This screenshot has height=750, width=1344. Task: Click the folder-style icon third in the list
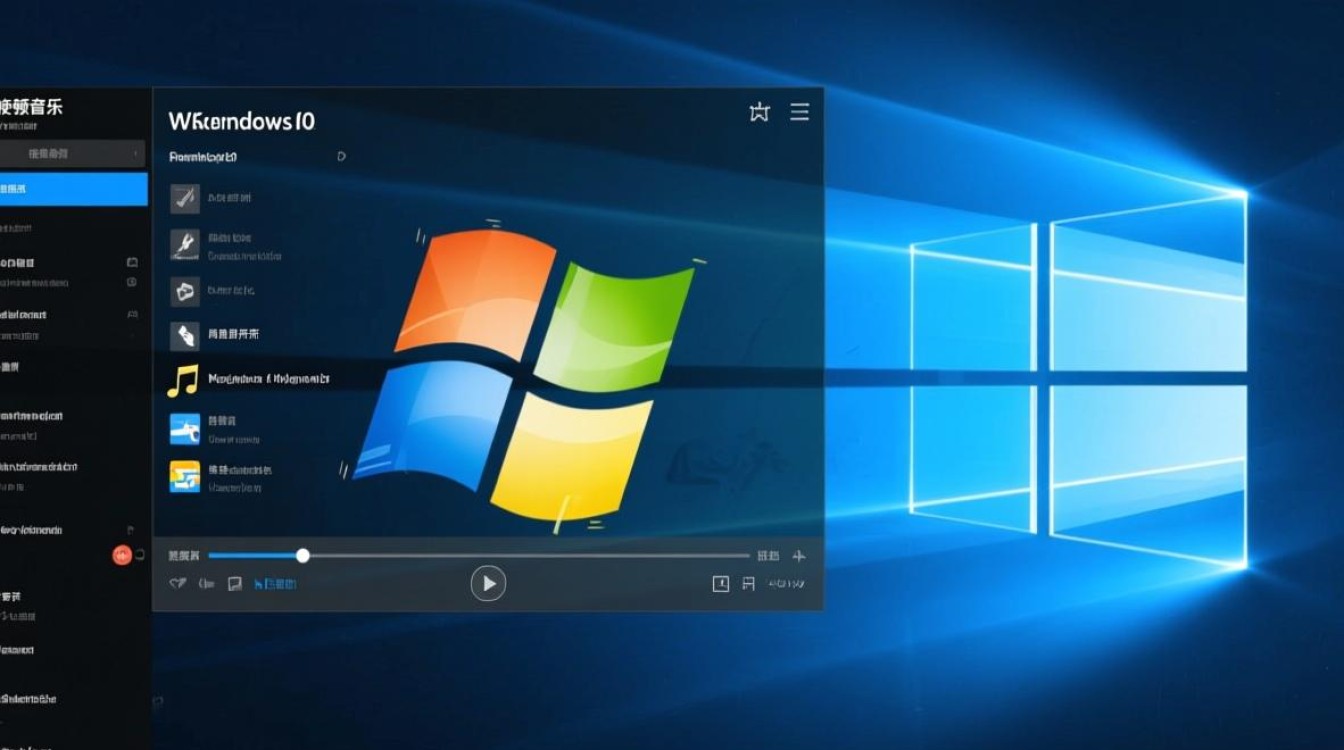coord(183,290)
